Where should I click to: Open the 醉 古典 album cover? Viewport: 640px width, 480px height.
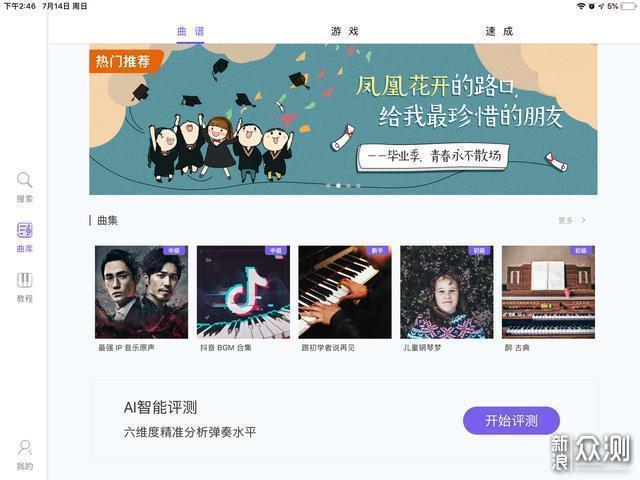[548, 292]
